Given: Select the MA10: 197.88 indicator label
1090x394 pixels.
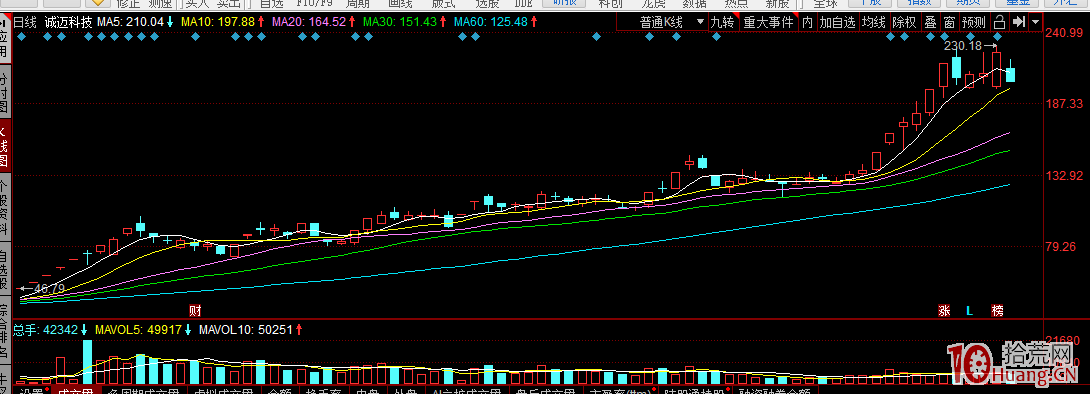Looking at the screenshot, I should [x=222, y=22].
